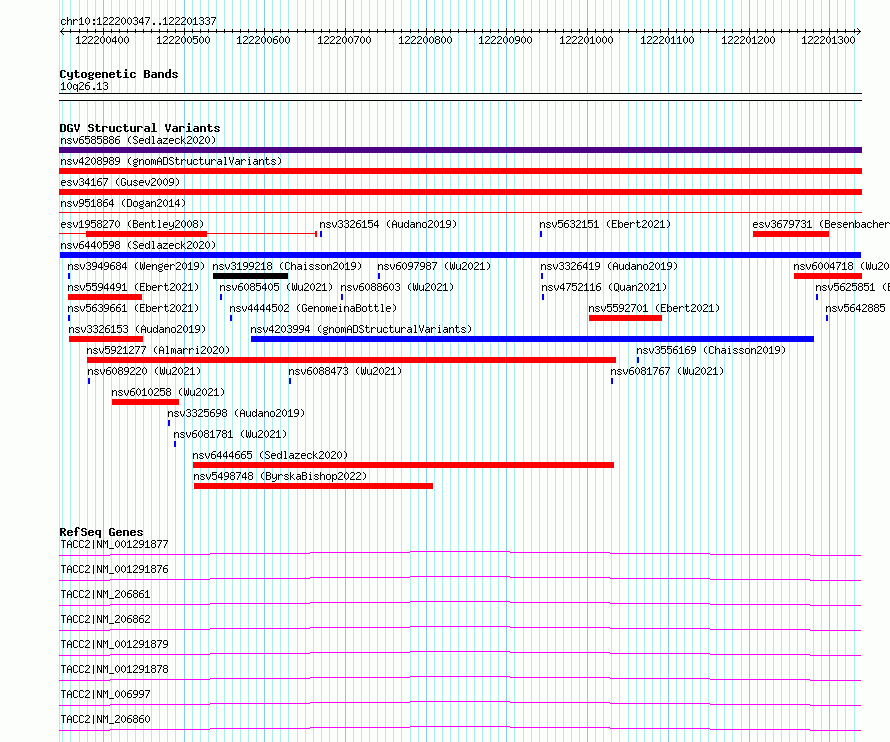Open nsv3326419 (Audano2019) label
890x742 pixels.
[x=608, y=266]
